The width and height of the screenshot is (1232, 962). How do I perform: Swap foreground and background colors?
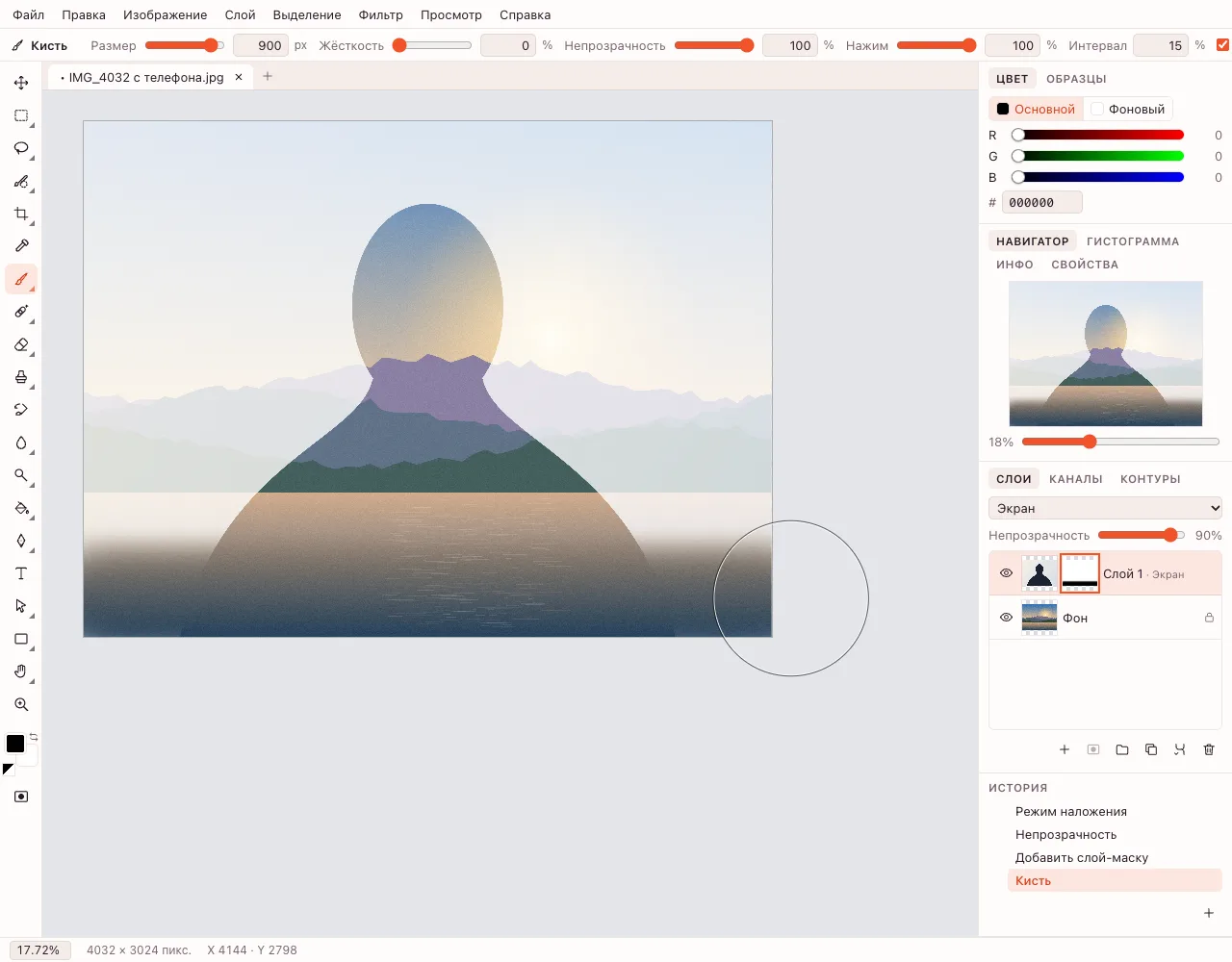34,737
